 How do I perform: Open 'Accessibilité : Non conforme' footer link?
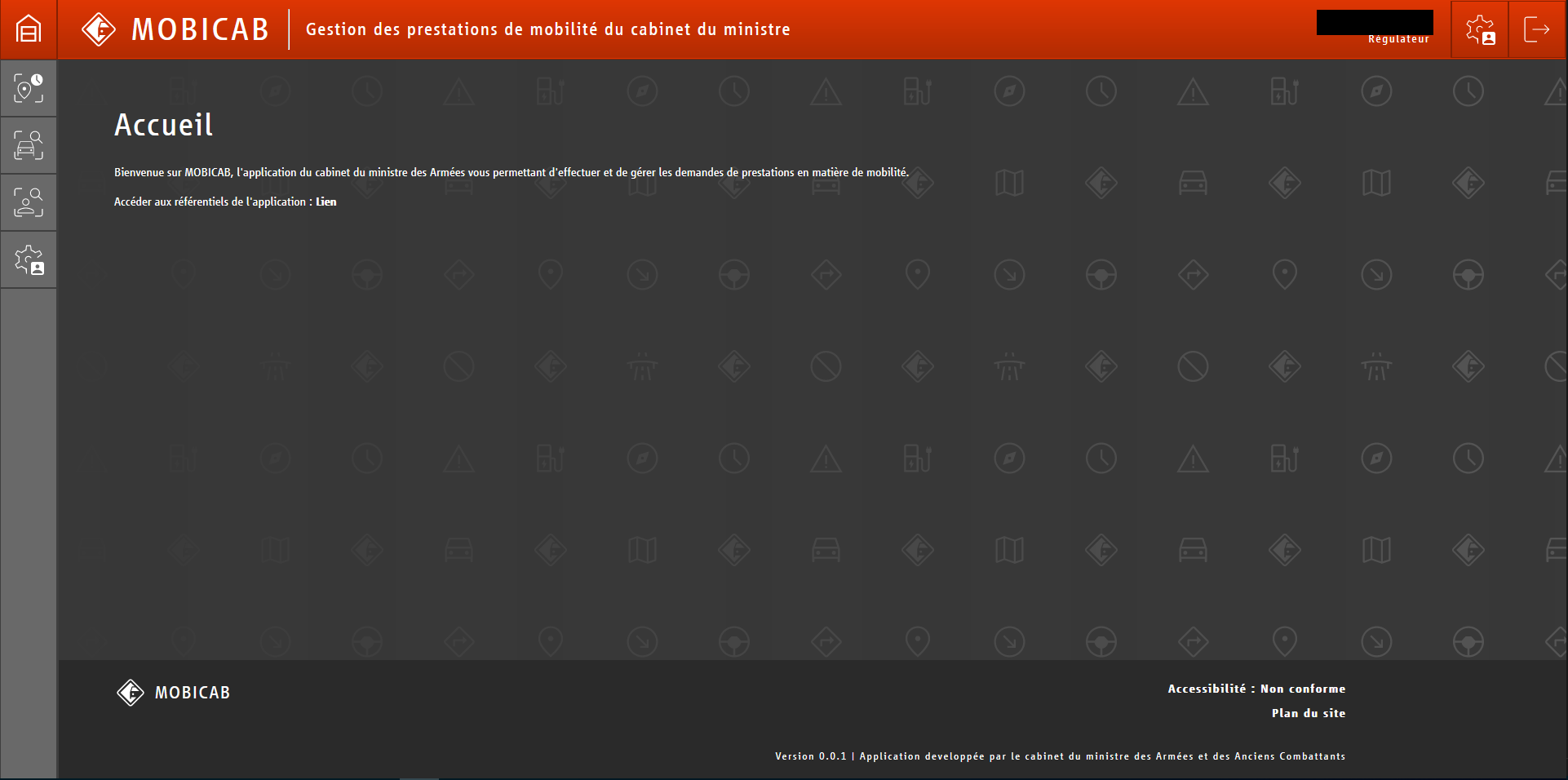pyautogui.click(x=1256, y=689)
